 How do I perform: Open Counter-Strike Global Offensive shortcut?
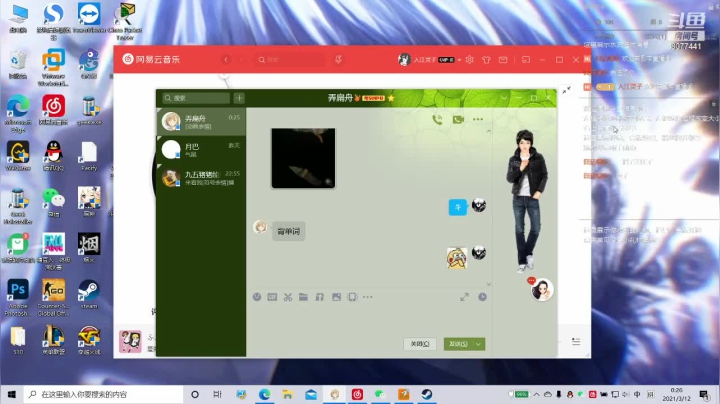[x=53, y=297]
